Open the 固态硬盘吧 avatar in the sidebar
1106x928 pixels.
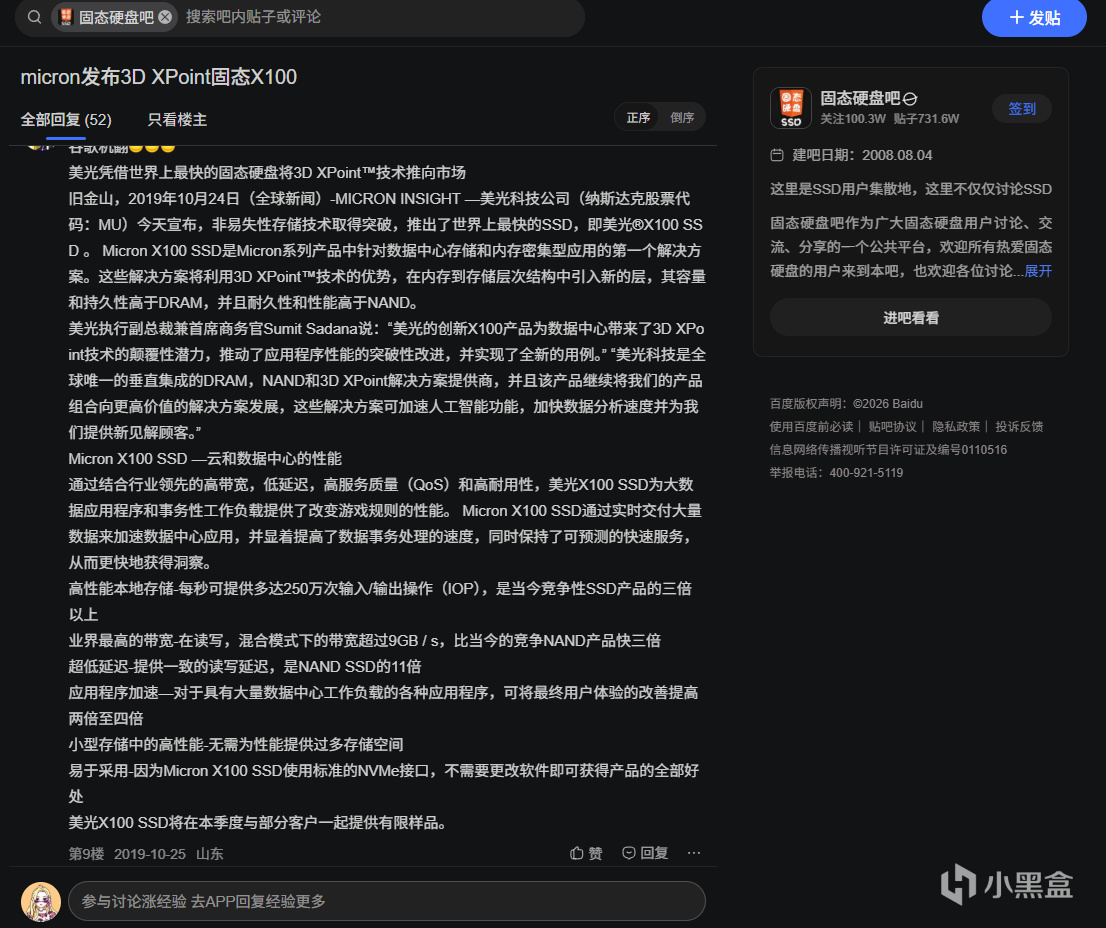click(x=791, y=108)
